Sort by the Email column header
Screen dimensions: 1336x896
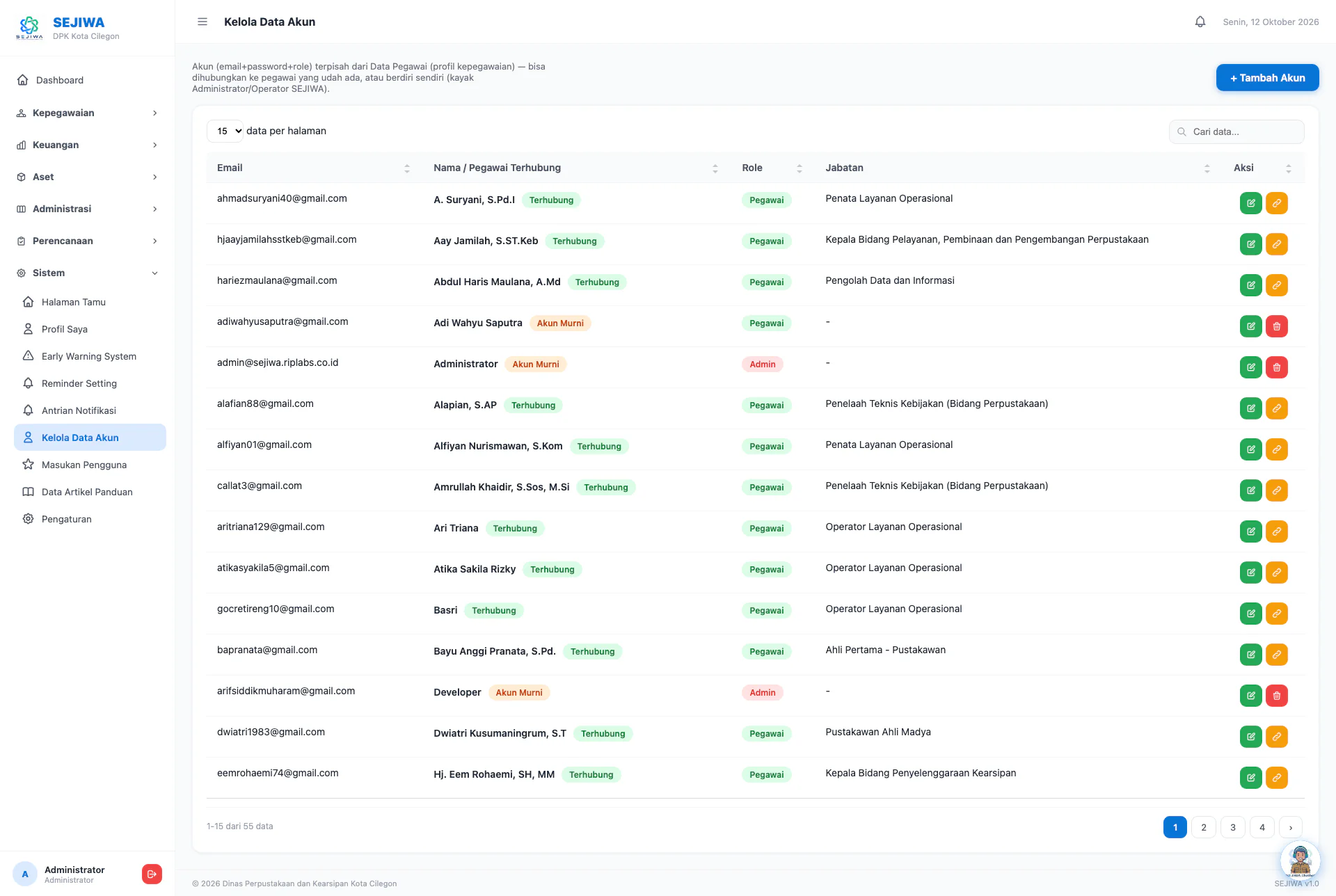pyautogui.click(x=314, y=168)
